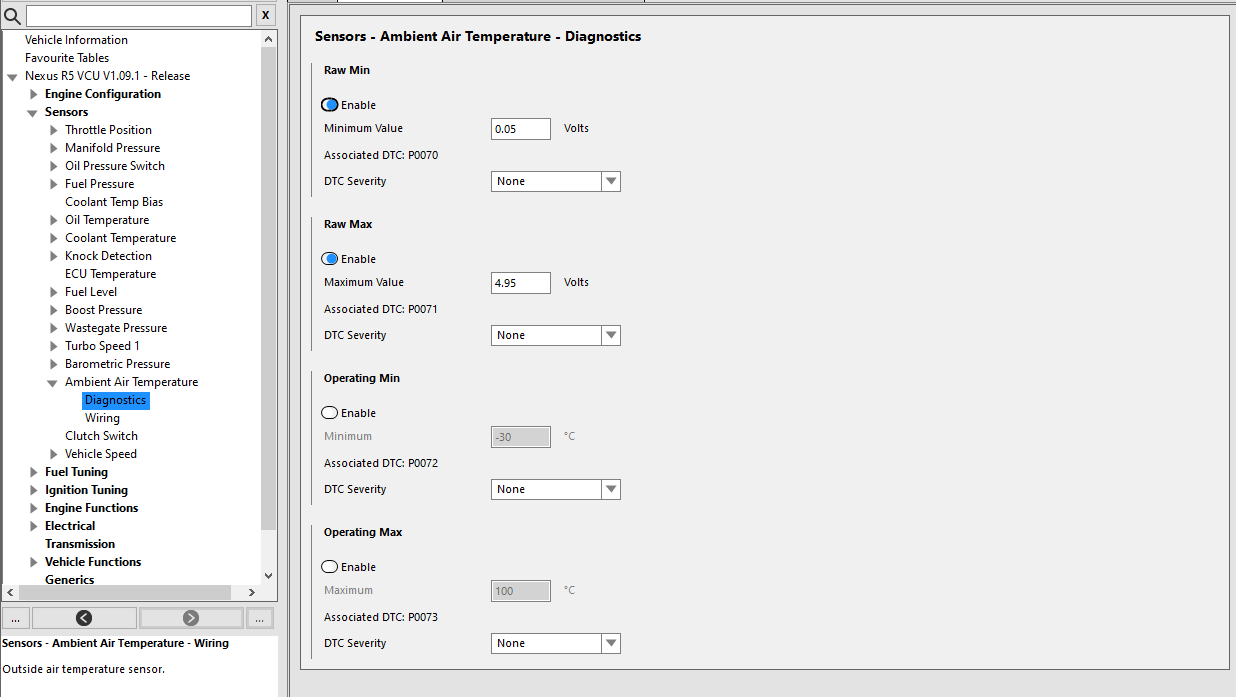The width and height of the screenshot is (1236, 697).
Task: Select Engine Functions in the tree
Action: 91,508
